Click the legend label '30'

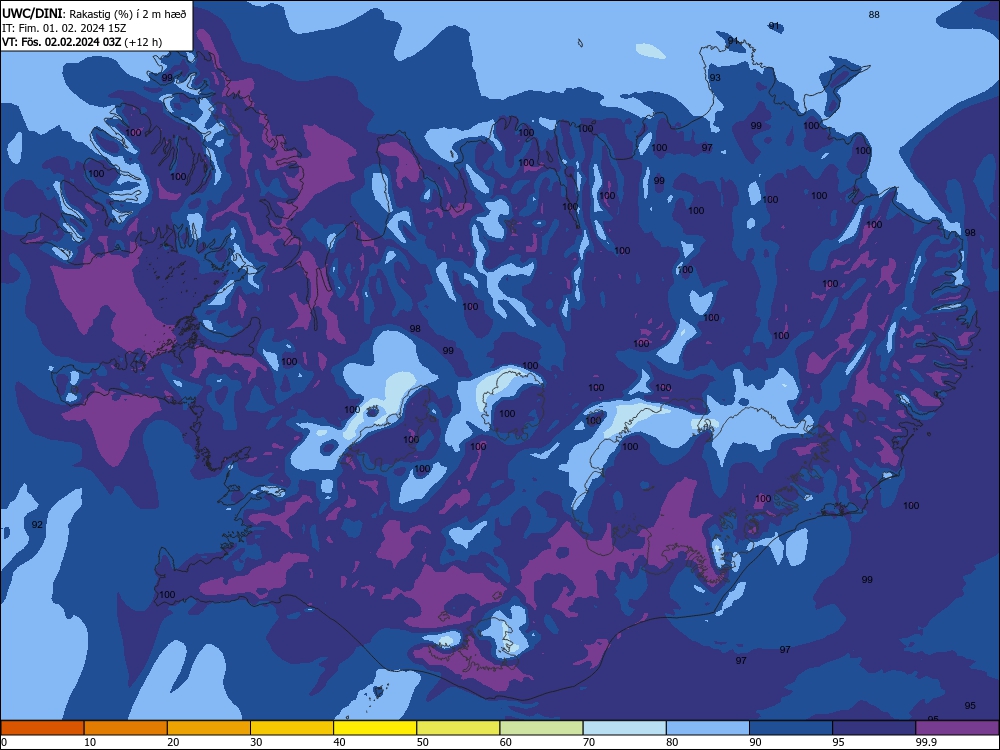[x=256, y=742]
